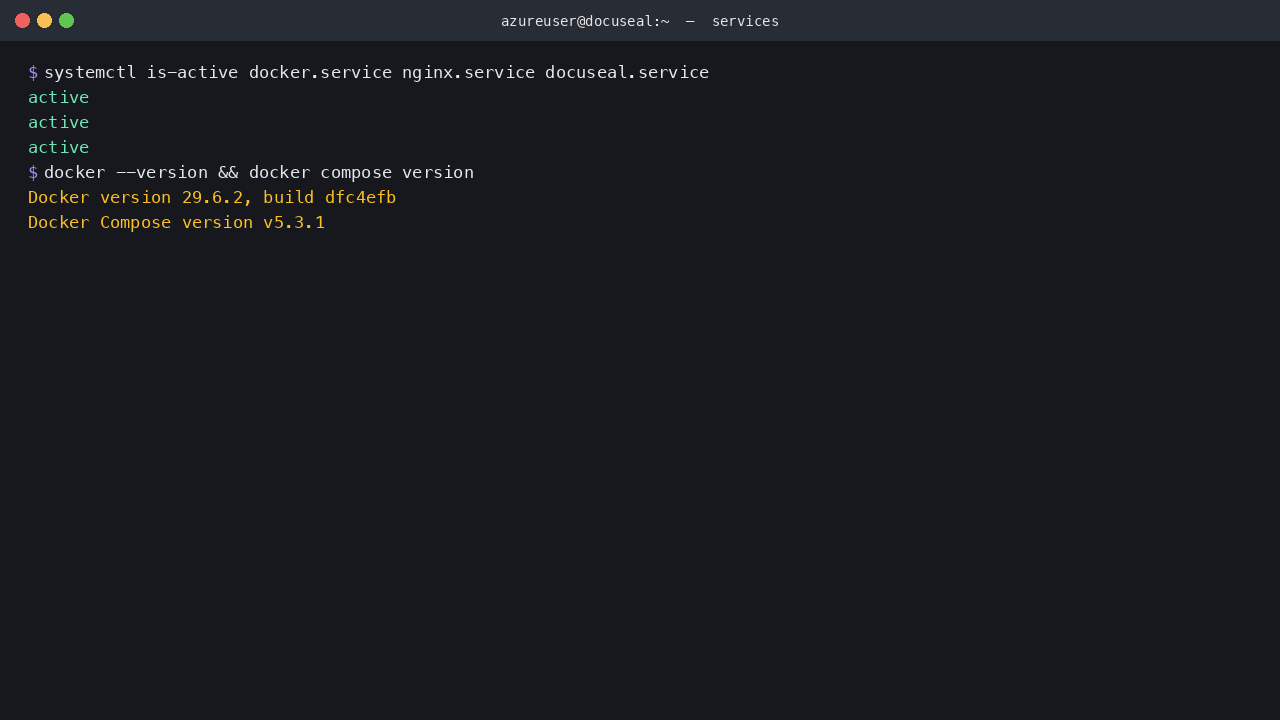
Task: Click the window title 'azureuser@docuseal:~ — services'
Action: (640, 21)
